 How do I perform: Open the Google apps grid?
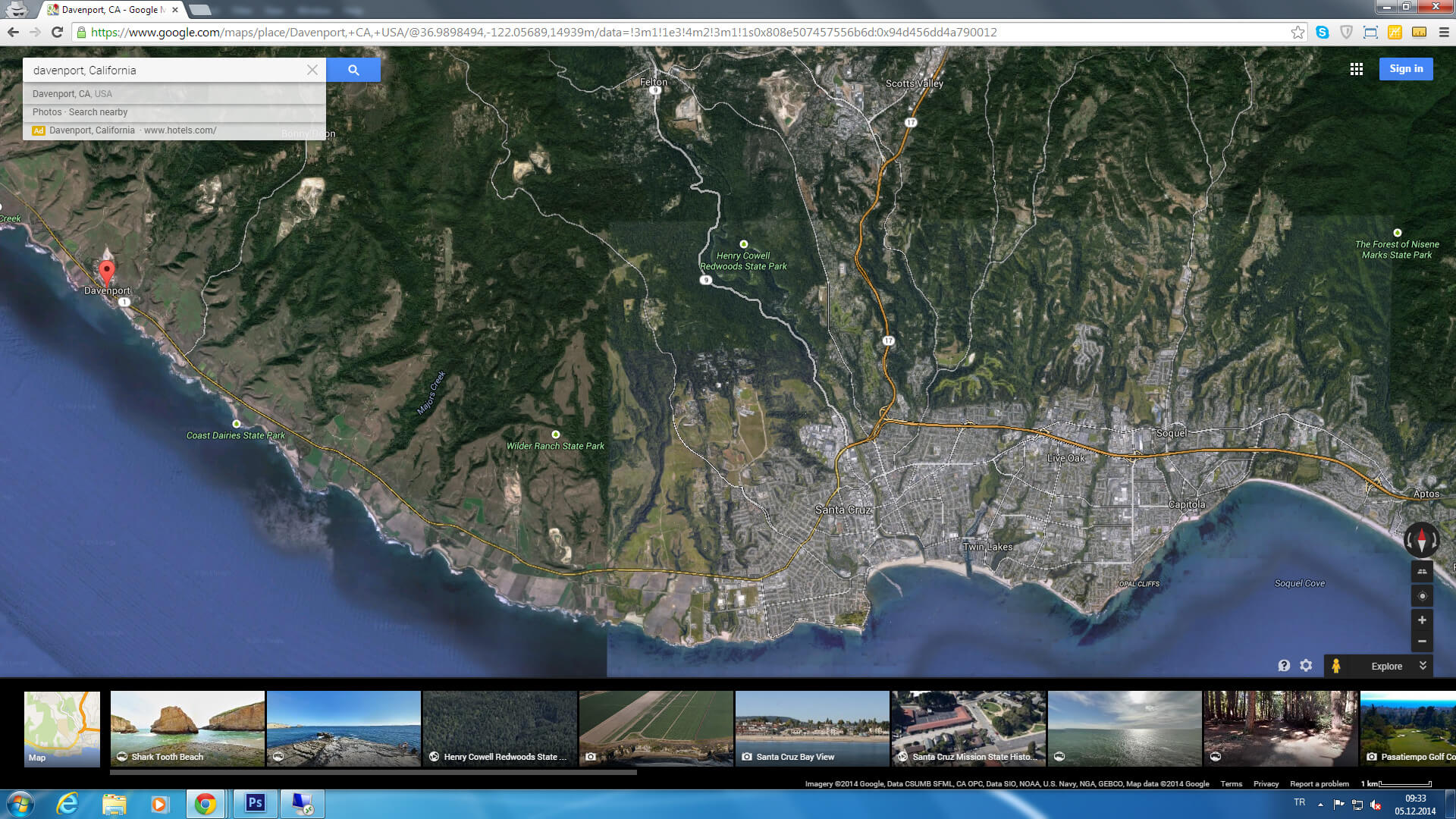point(1357,69)
